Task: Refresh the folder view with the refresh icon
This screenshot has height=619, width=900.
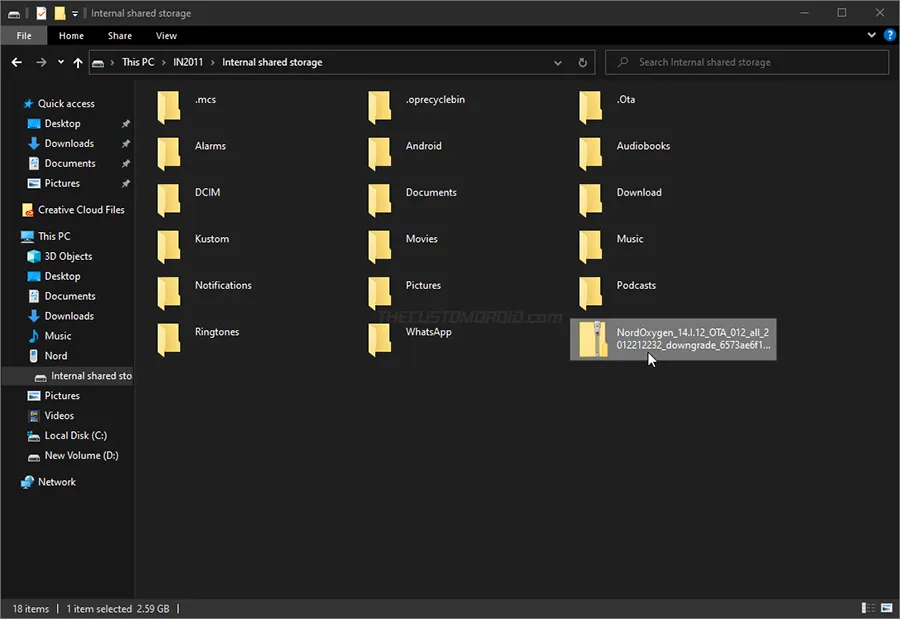Action: click(583, 62)
